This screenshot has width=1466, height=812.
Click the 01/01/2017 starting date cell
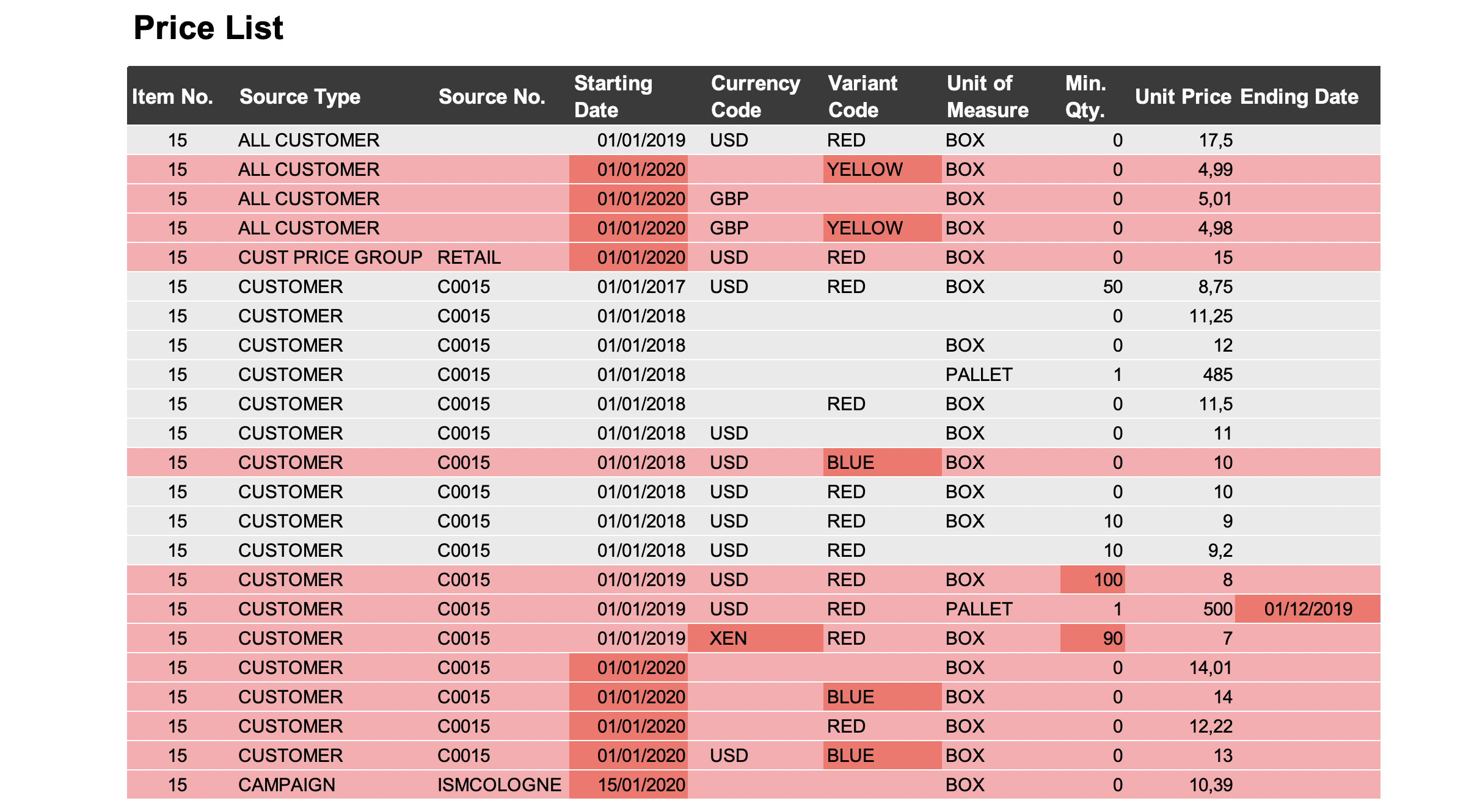coord(641,287)
